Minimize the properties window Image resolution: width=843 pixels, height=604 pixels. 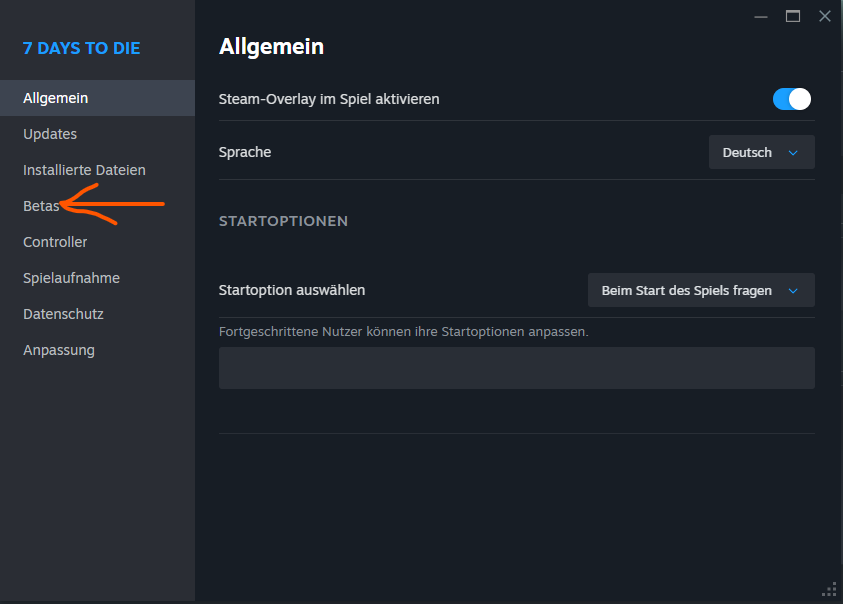[x=762, y=16]
